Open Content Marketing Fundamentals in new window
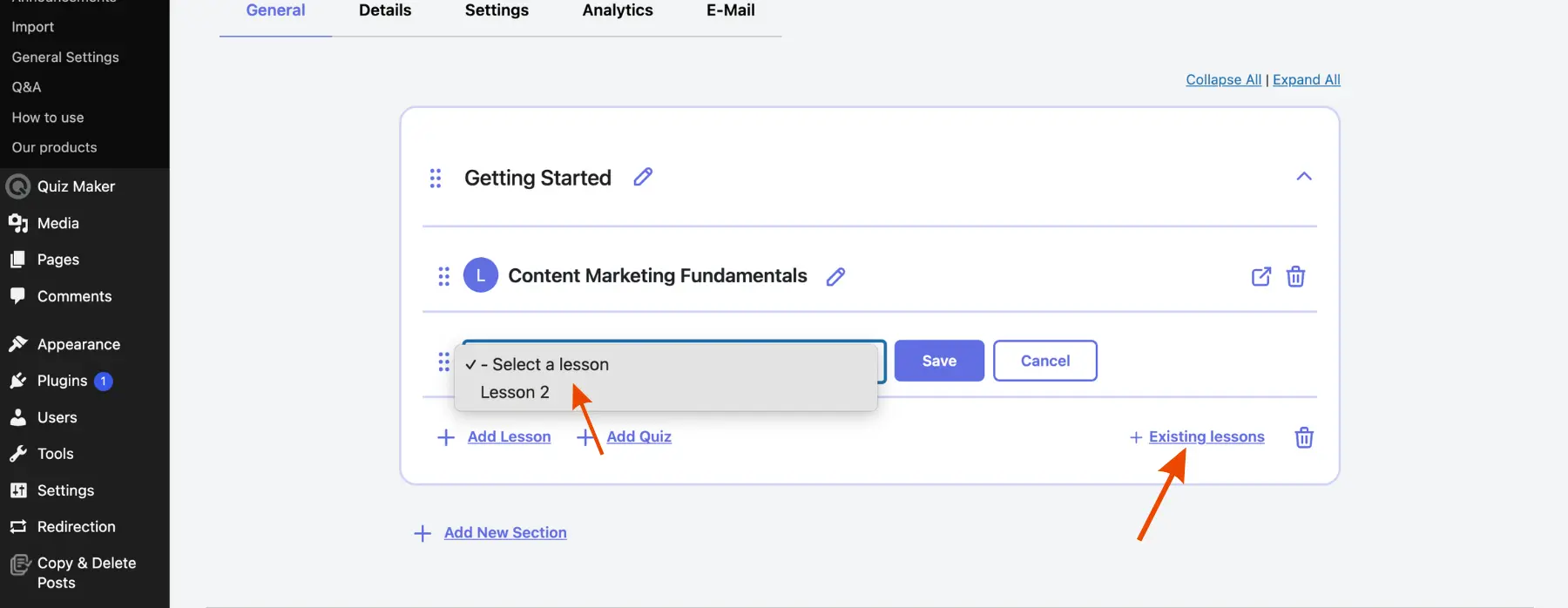The height and width of the screenshot is (608, 1568). point(1260,277)
